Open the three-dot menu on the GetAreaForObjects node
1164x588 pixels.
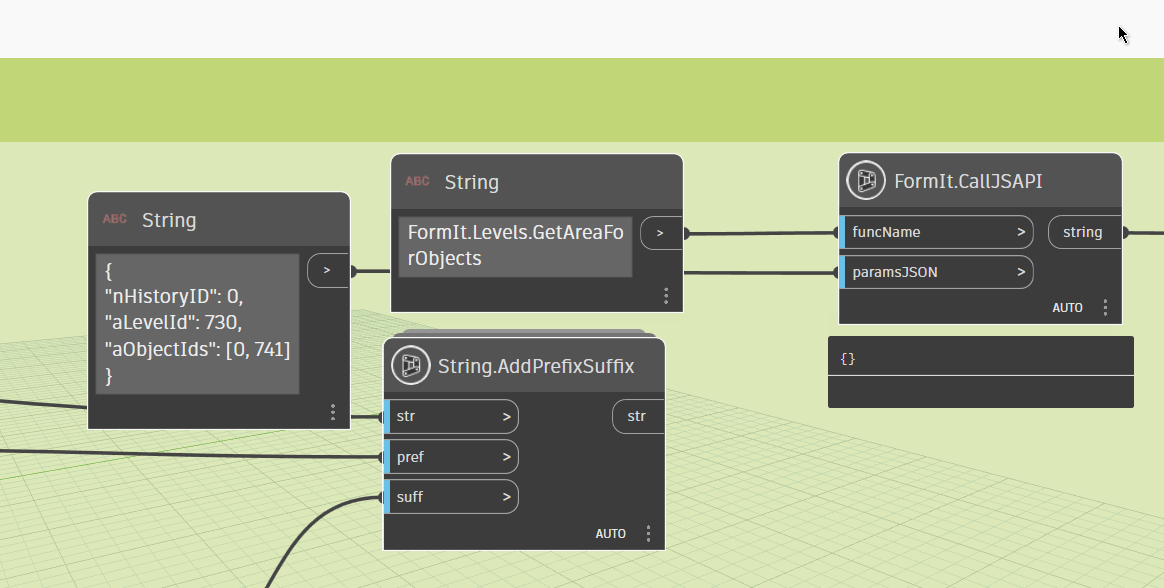click(x=666, y=295)
